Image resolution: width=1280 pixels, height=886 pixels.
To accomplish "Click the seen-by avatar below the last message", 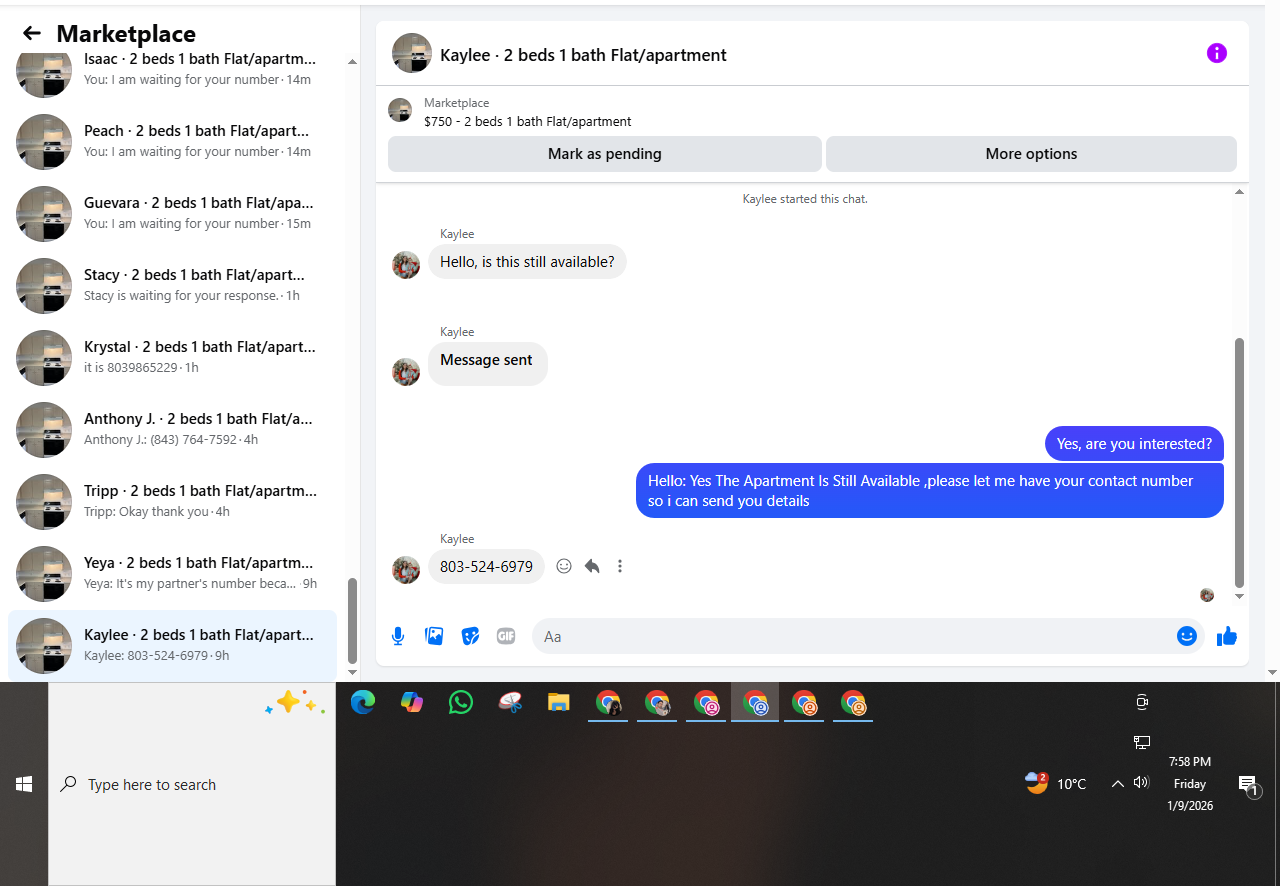I will click(x=1207, y=595).
